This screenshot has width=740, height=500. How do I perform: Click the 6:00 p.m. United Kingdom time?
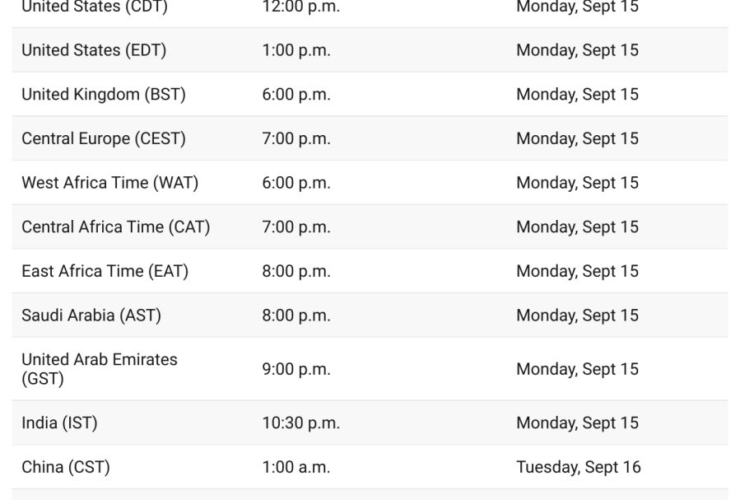coord(296,94)
